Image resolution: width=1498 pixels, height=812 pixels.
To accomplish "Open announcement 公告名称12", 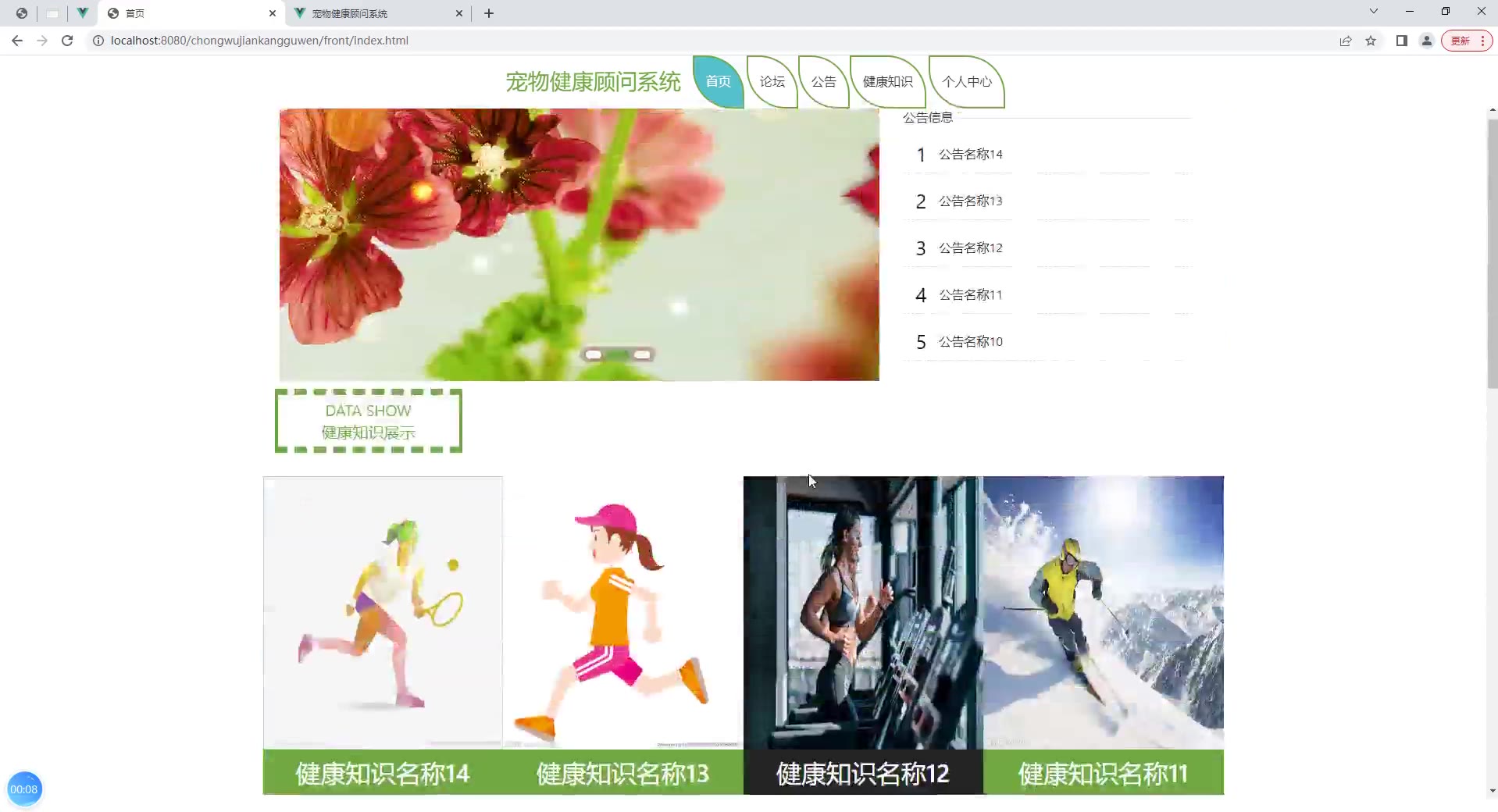I will tap(970, 248).
